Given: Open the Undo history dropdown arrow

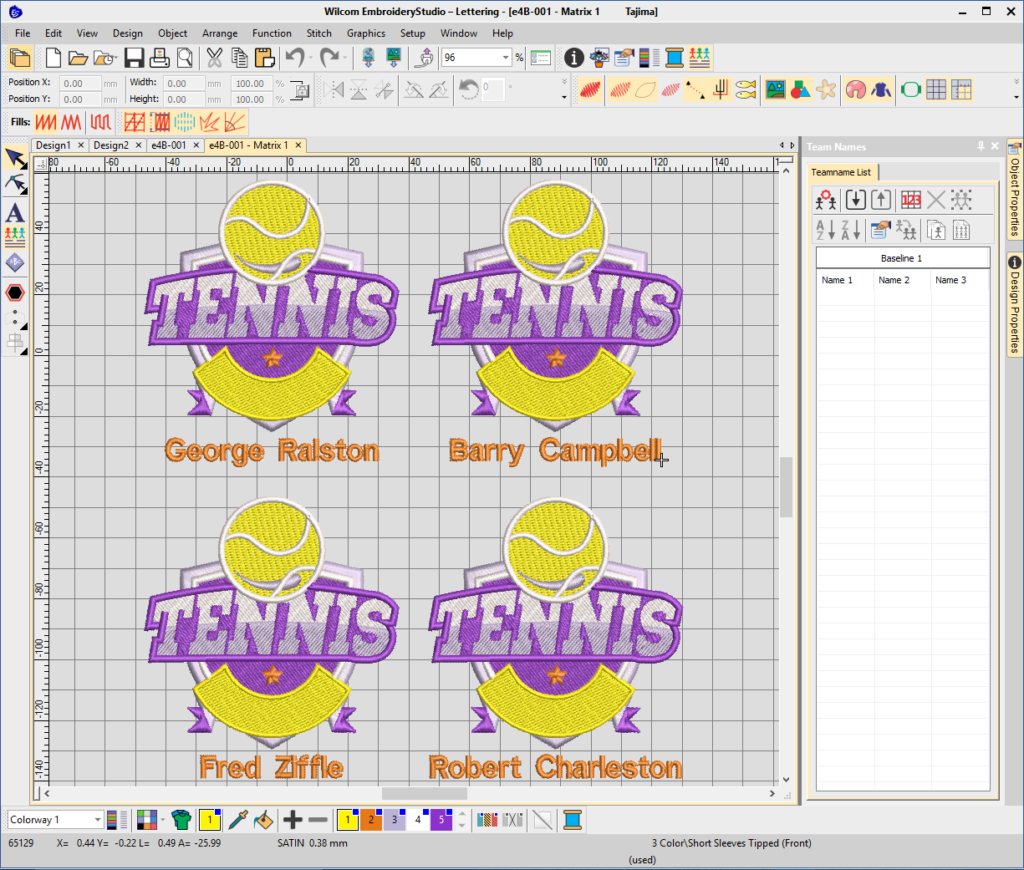Looking at the screenshot, I should 312,58.
